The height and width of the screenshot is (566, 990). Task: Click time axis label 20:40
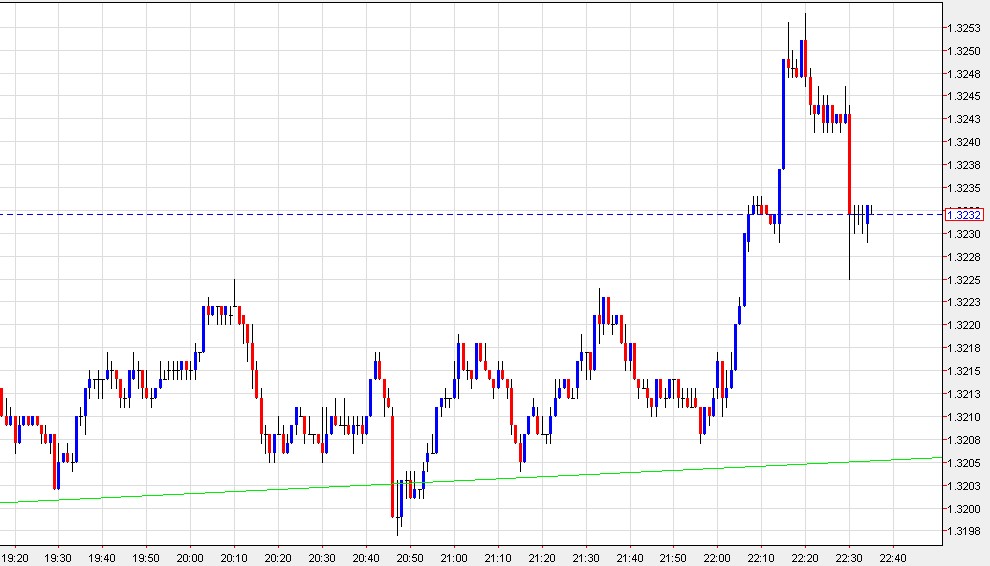pos(366,558)
